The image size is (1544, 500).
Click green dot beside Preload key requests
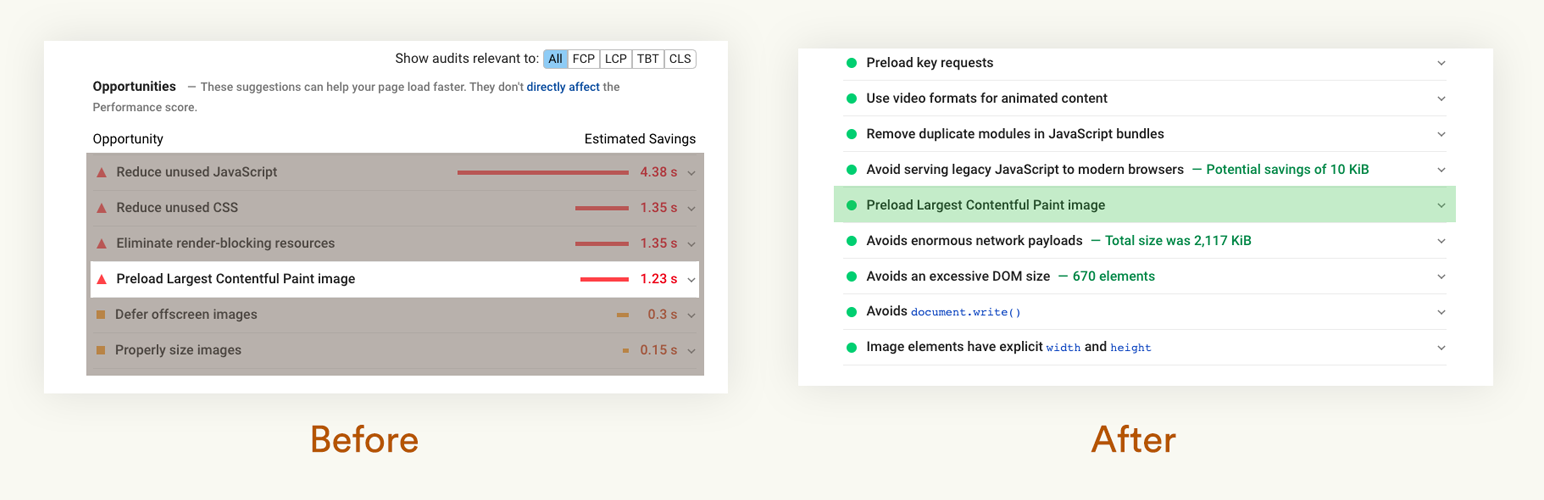coord(852,63)
